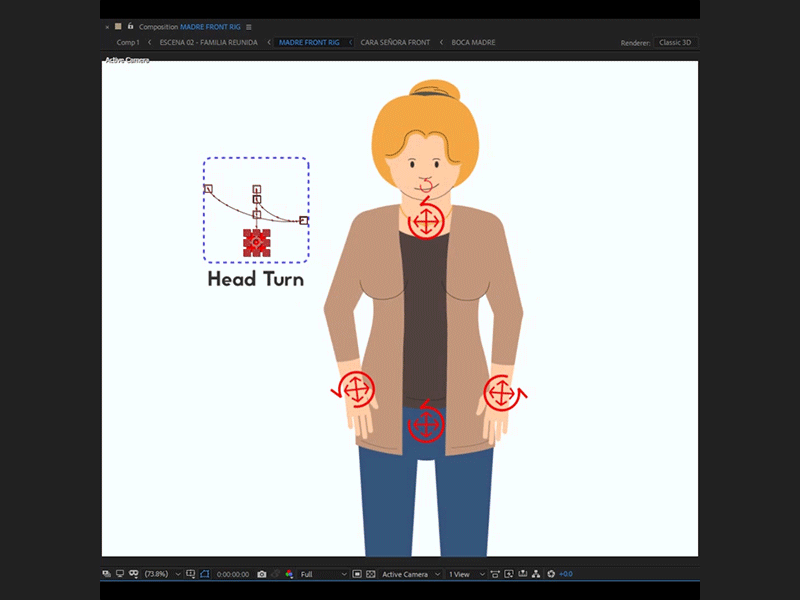Open grid and guide options icon
The image size is (800, 600).
pos(191,574)
